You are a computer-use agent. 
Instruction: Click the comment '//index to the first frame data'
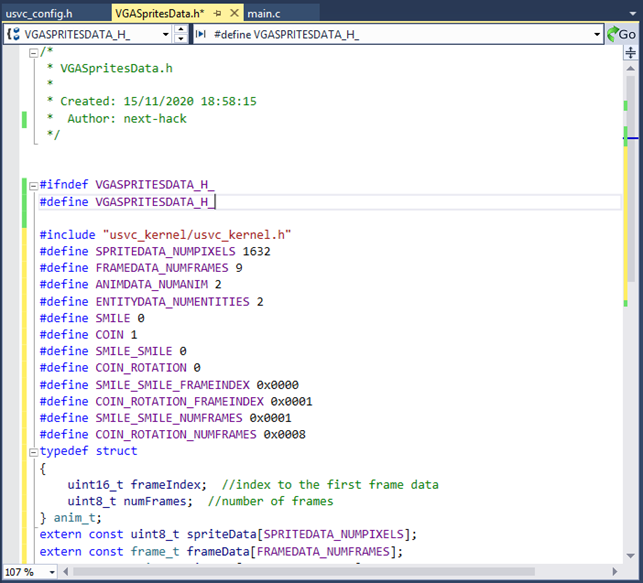330,485
